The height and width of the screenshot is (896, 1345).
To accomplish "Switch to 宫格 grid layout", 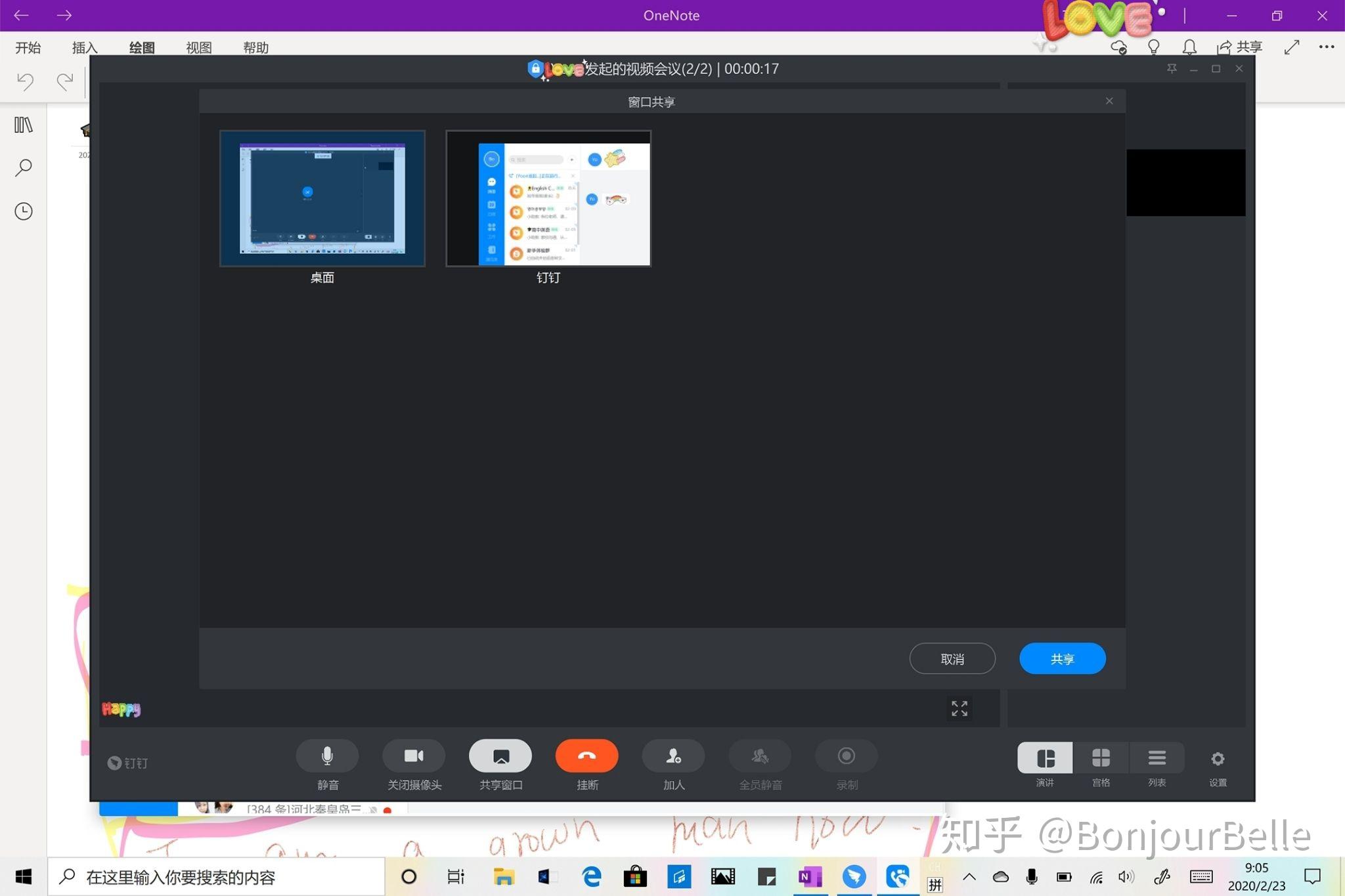I will point(1101,759).
